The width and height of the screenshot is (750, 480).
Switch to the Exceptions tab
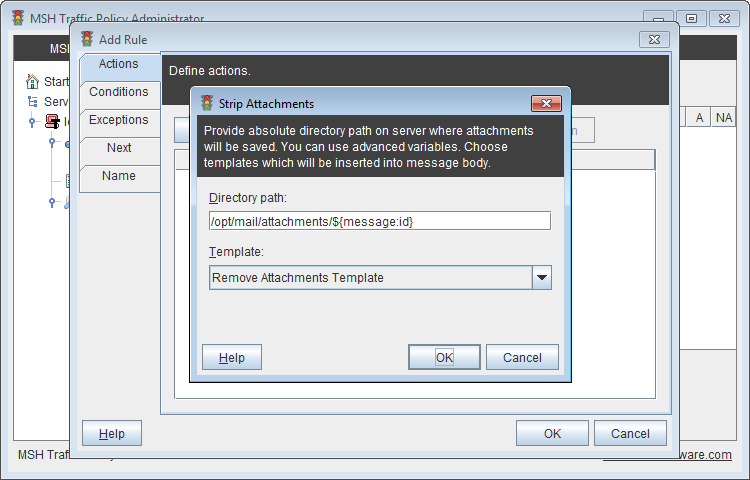coord(119,120)
